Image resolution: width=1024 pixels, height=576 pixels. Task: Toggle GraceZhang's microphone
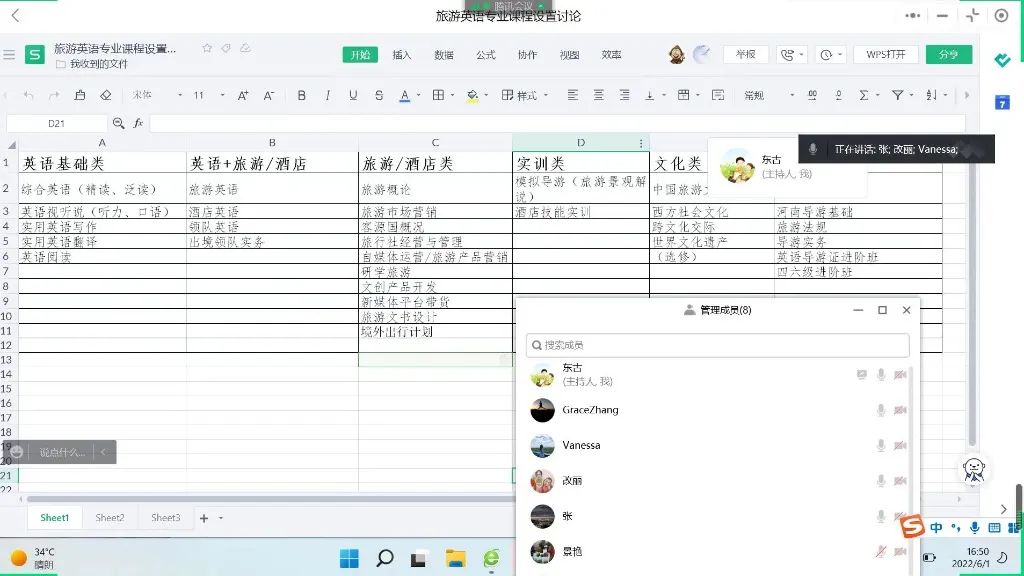881,410
